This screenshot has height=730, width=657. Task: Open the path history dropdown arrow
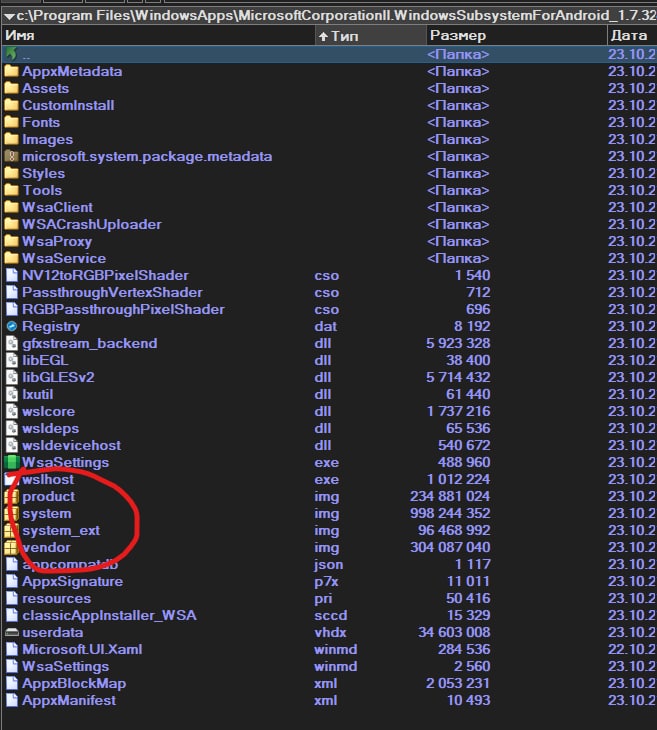(x=8, y=17)
